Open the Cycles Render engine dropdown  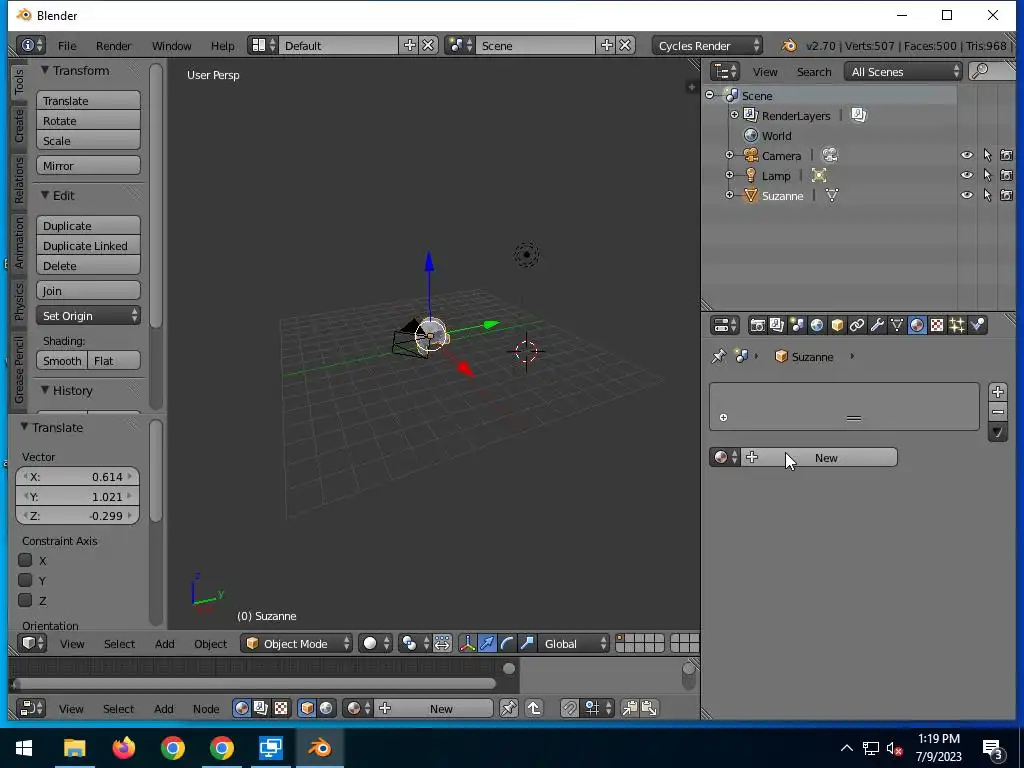click(x=707, y=46)
